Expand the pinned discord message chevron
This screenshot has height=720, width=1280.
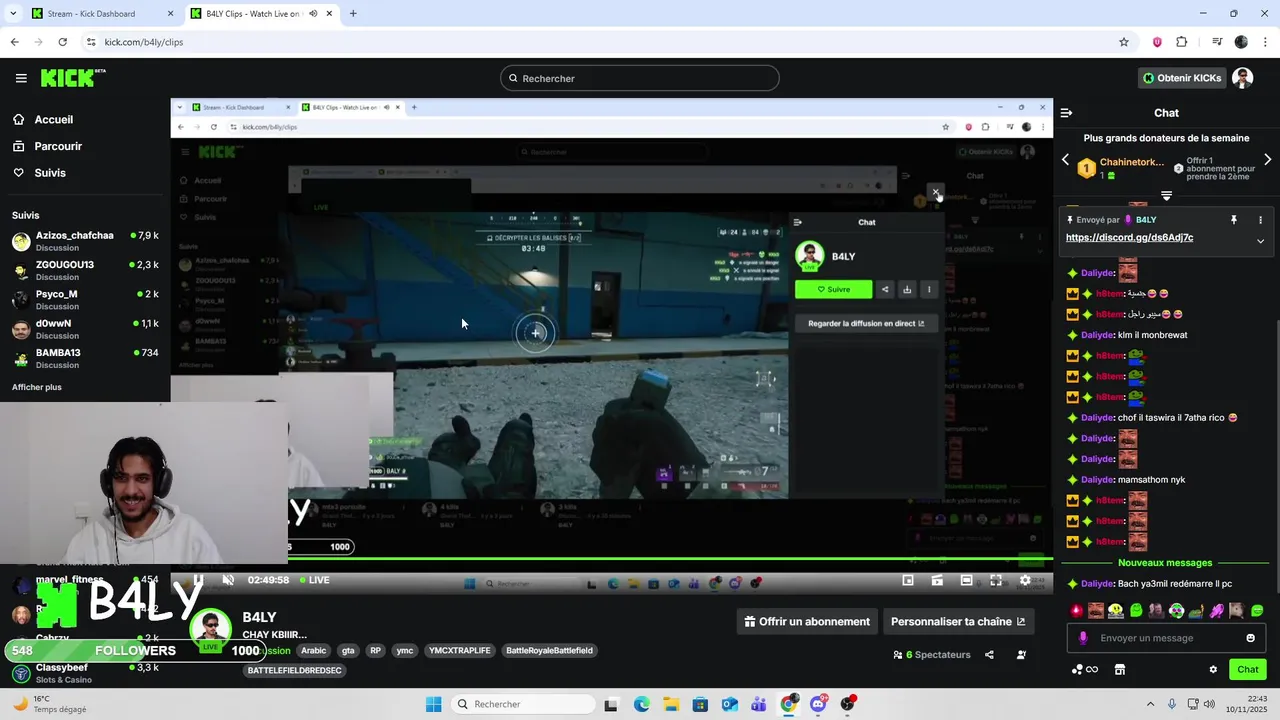tap(1260, 241)
